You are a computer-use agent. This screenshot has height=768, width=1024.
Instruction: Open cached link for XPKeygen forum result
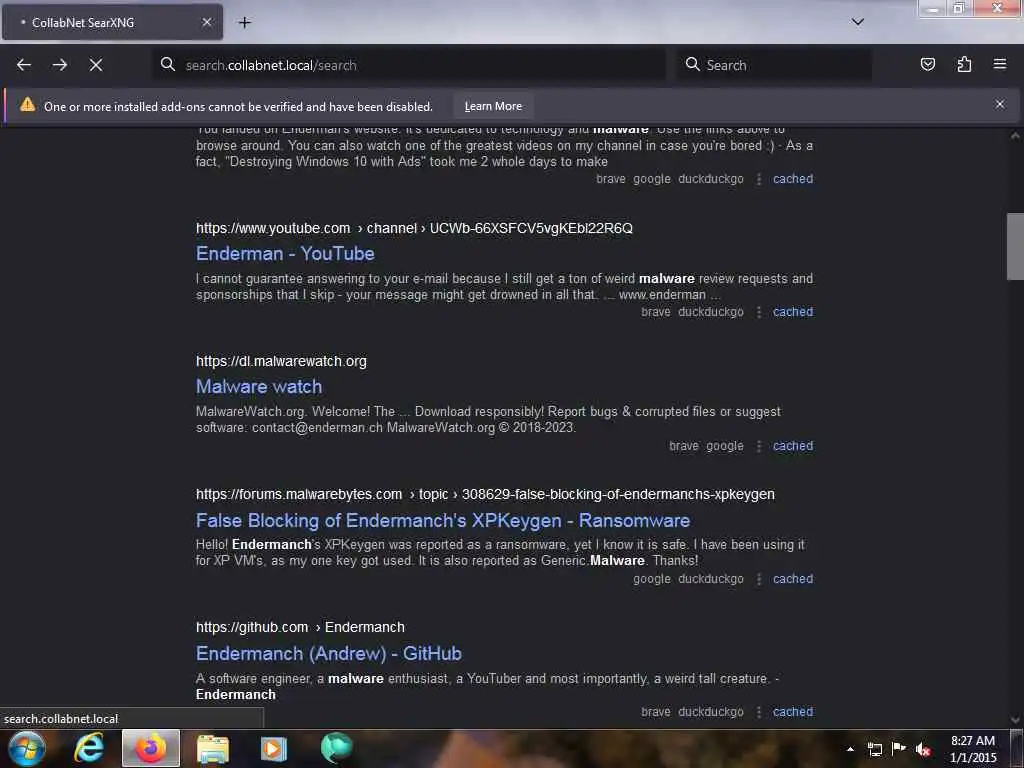793,579
